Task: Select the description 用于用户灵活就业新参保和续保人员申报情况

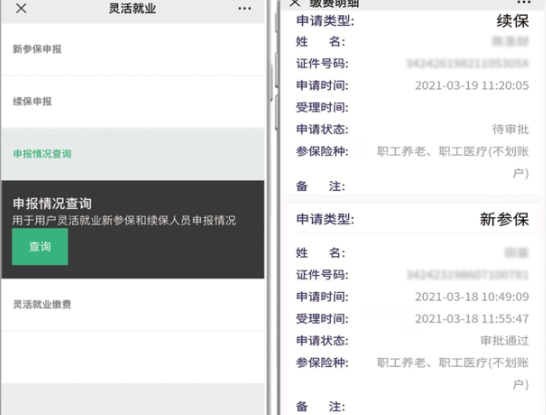Action: pos(124,220)
